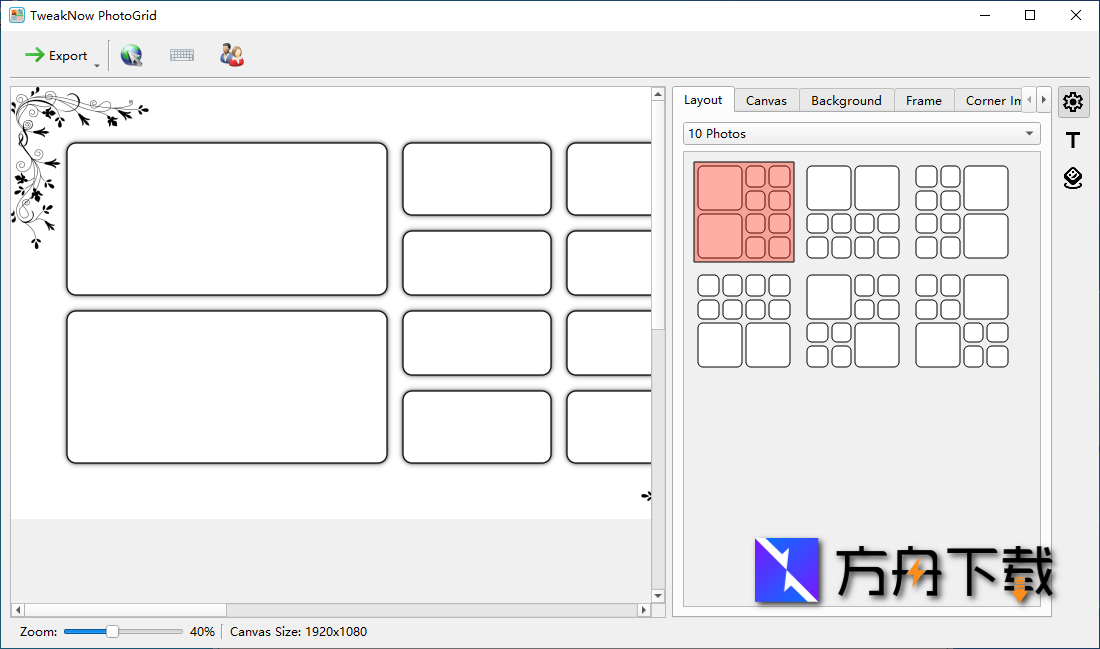Click the green Export arrow button
The height and width of the screenshot is (649, 1100).
click(56, 56)
